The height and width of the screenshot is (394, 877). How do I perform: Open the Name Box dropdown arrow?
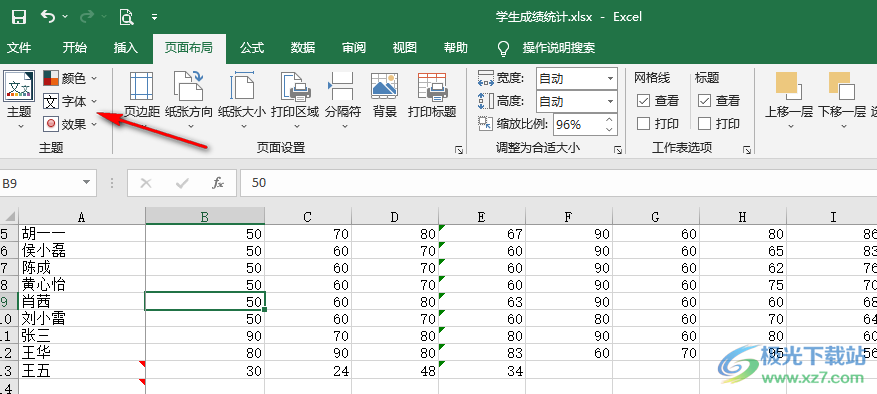tap(86, 182)
